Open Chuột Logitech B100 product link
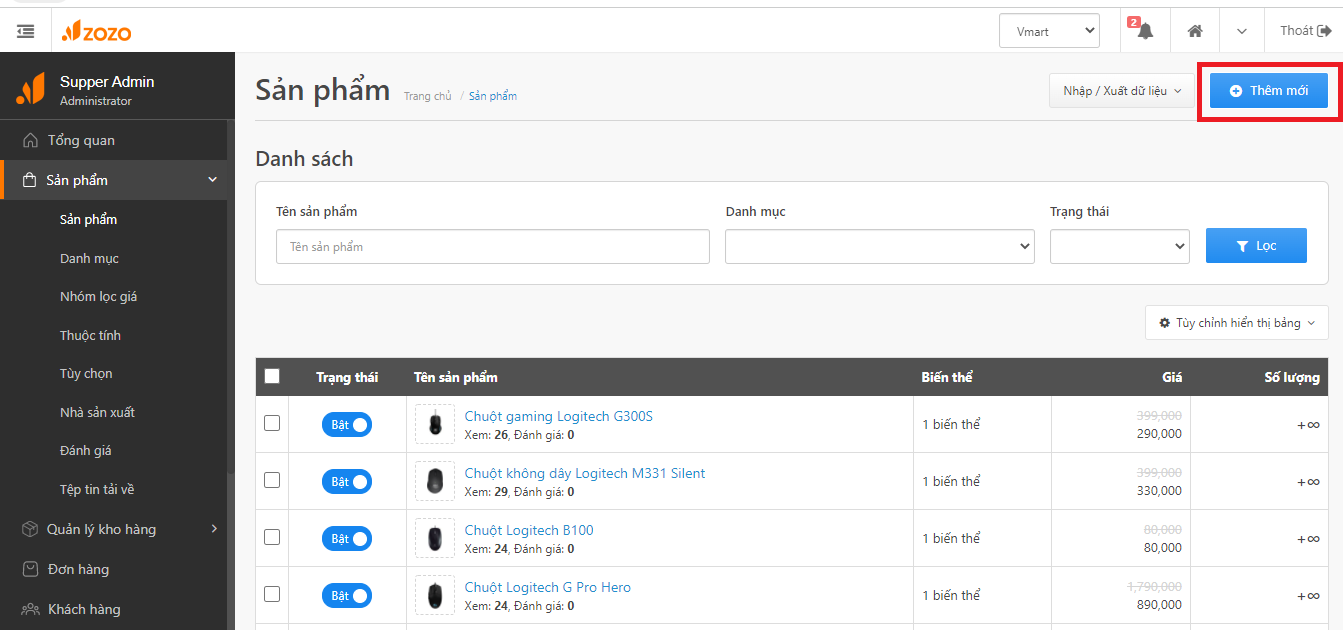Screen dimensions: 1343x630 (529, 530)
